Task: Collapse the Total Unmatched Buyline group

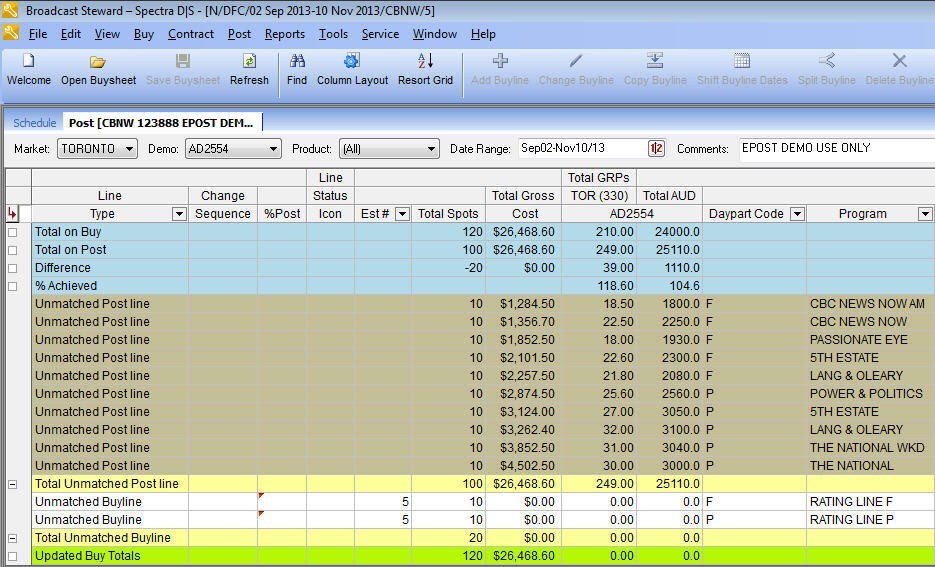Action: tap(13, 538)
